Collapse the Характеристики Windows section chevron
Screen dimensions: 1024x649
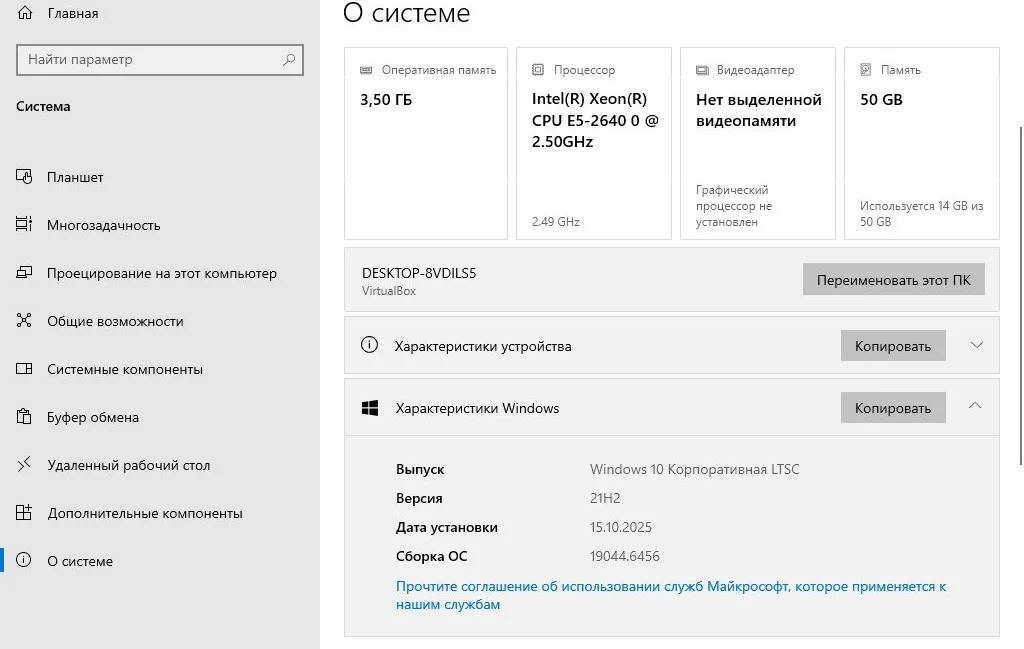click(x=976, y=406)
